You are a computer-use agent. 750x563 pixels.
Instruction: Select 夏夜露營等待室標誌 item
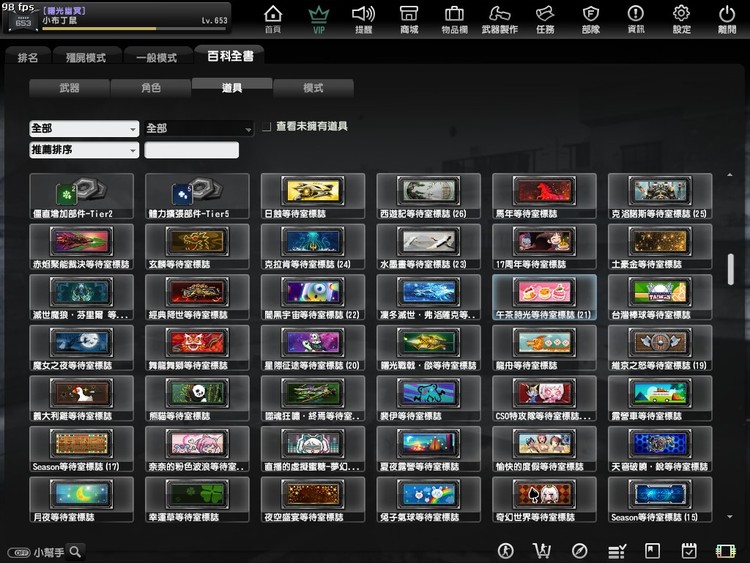429,450
